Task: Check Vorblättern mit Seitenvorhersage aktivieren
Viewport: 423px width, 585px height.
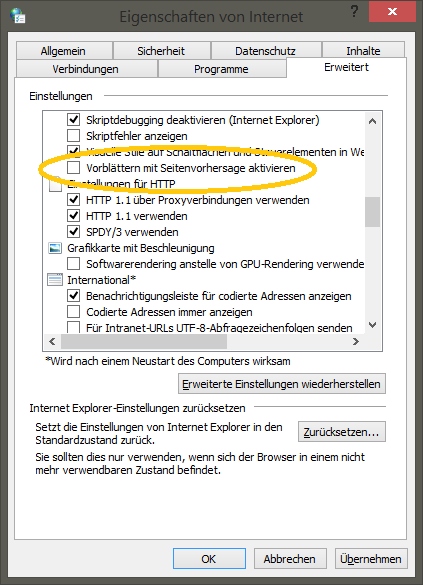Action: [73, 168]
